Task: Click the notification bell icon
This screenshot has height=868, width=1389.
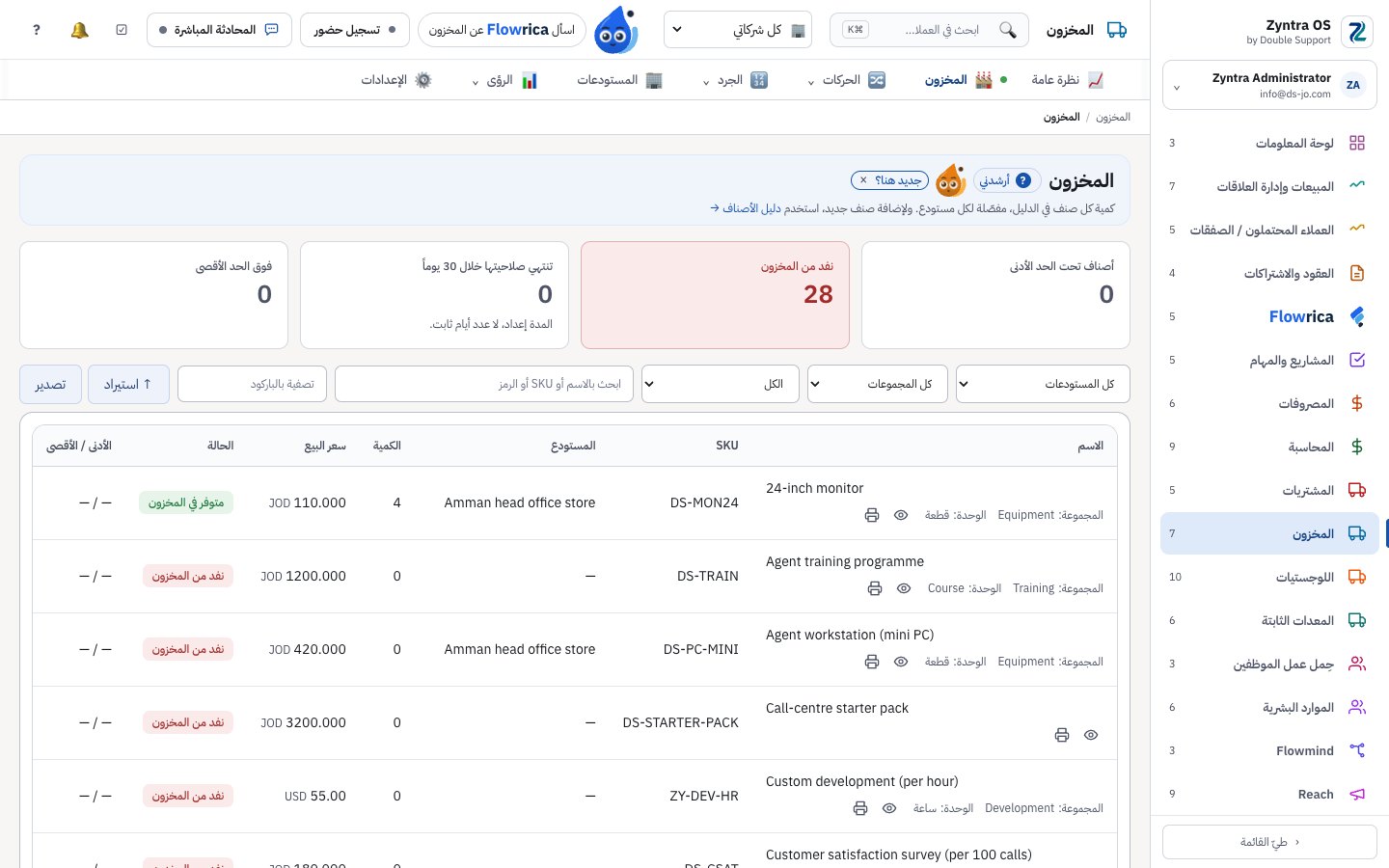Action: 79,30
